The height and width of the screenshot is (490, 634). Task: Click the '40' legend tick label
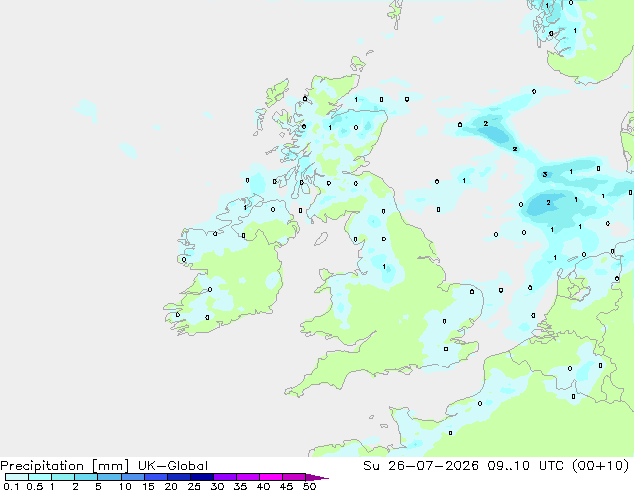tap(263, 486)
